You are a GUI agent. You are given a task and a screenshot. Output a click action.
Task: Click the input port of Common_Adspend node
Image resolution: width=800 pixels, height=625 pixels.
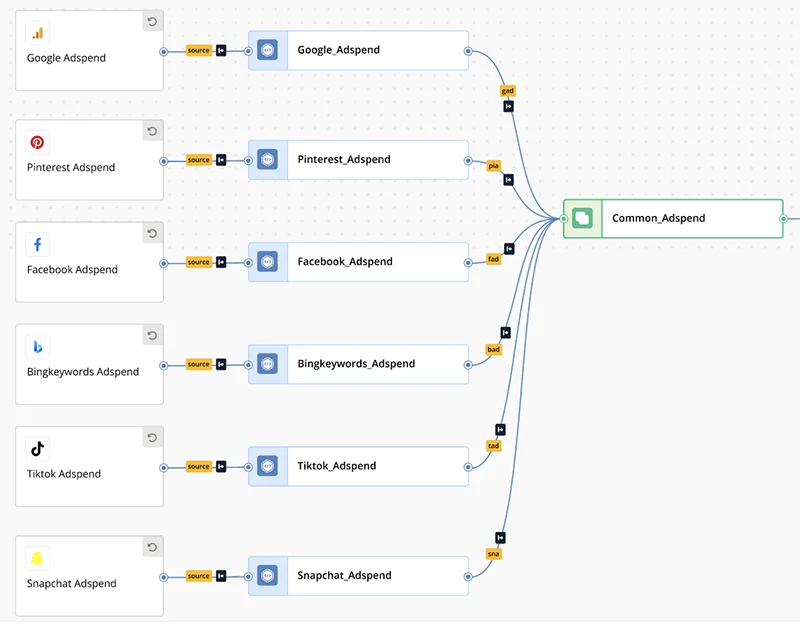pos(564,219)
